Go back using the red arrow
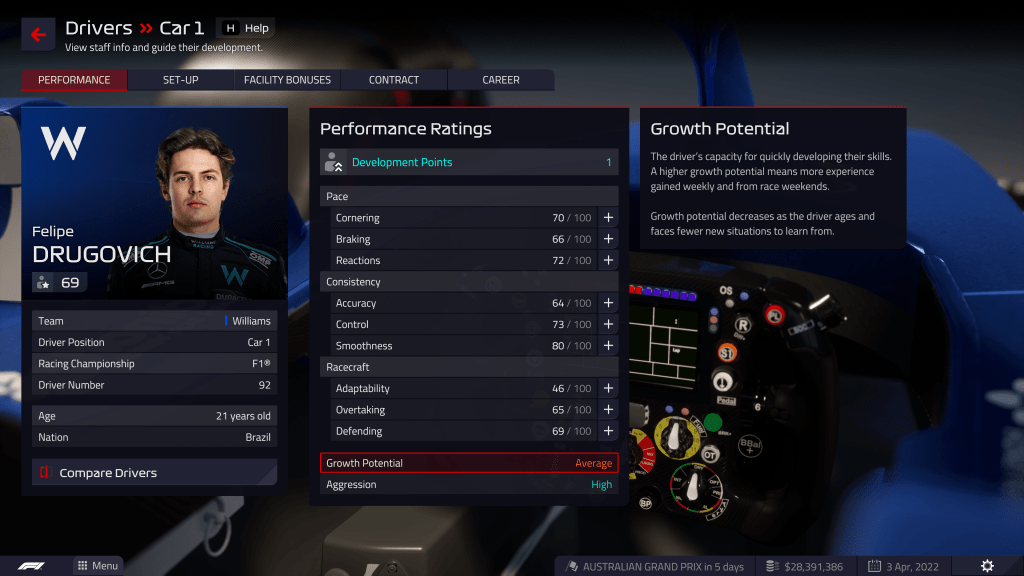 38,34
